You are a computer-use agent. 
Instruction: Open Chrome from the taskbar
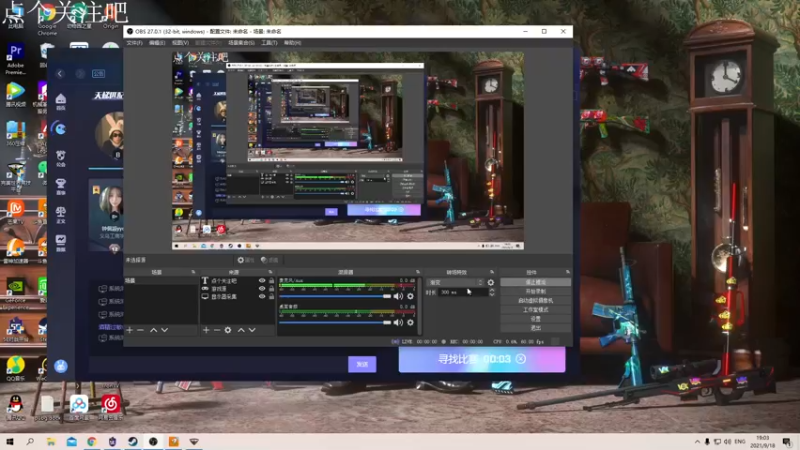point(92,441)
